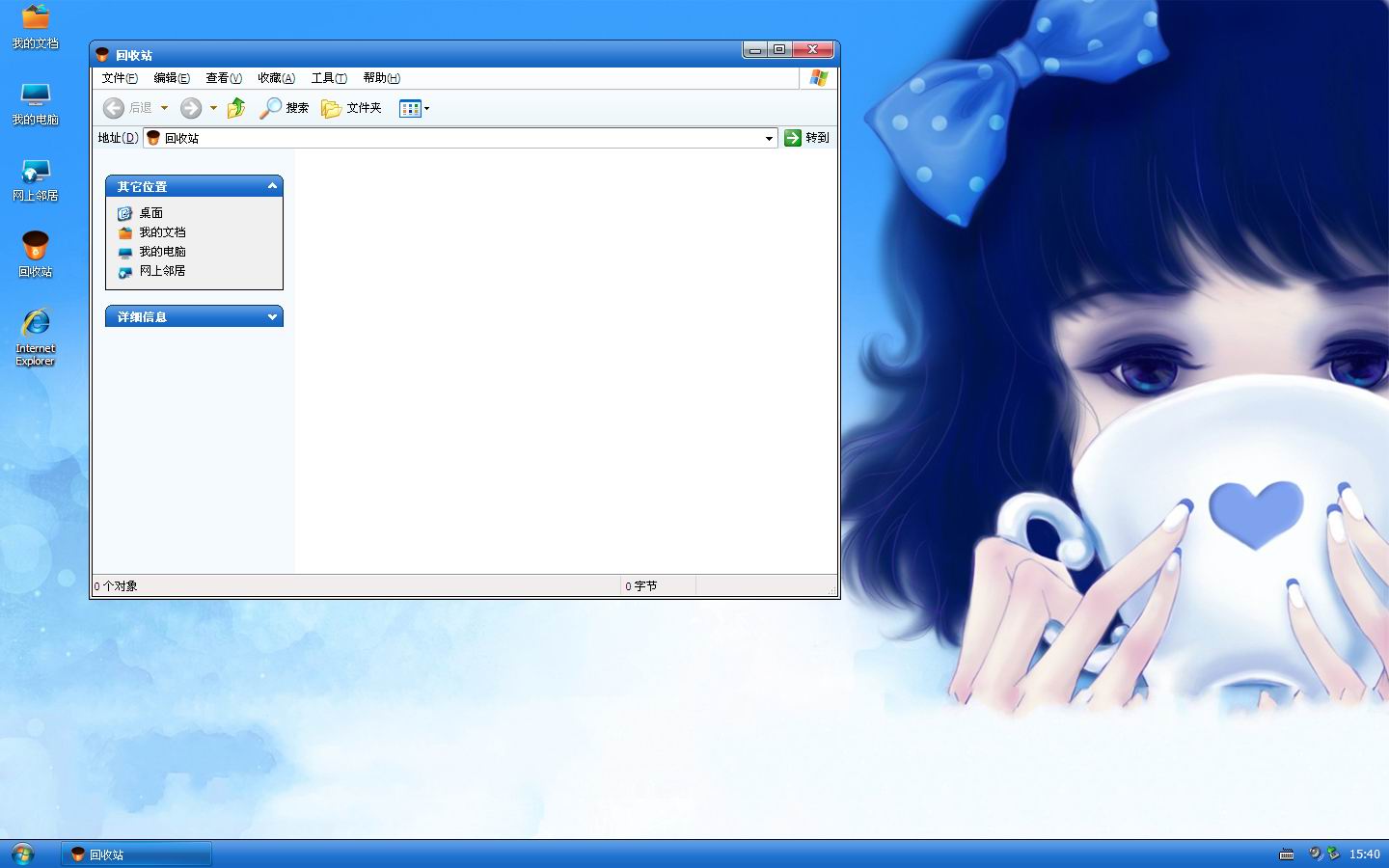Image resolution: width=1389 pixels, height=868 pixels.
Task: Go to 我的文档 link in 其它位置
Action: [162, 232]
